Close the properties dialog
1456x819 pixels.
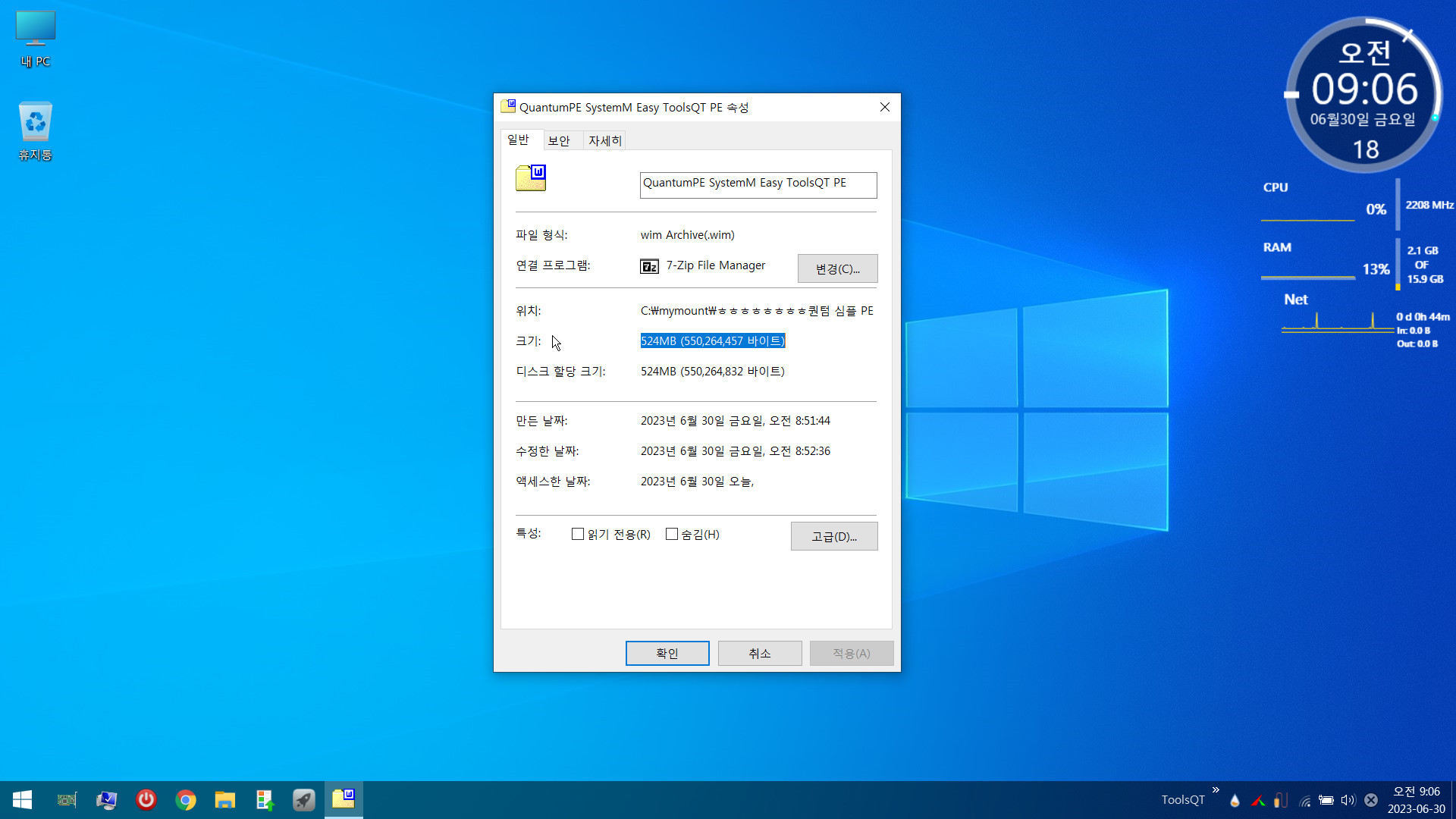tap(885, 107)
